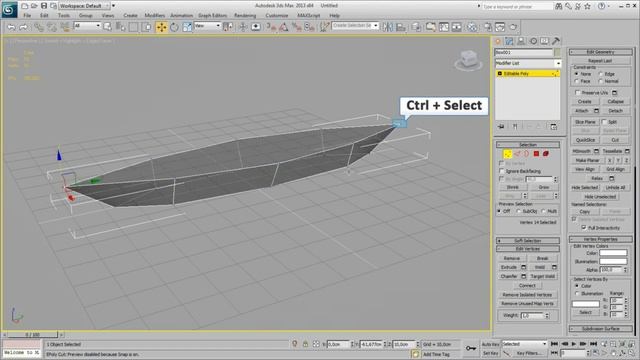Select Element sub-object level icon

(x=546, y=154)
